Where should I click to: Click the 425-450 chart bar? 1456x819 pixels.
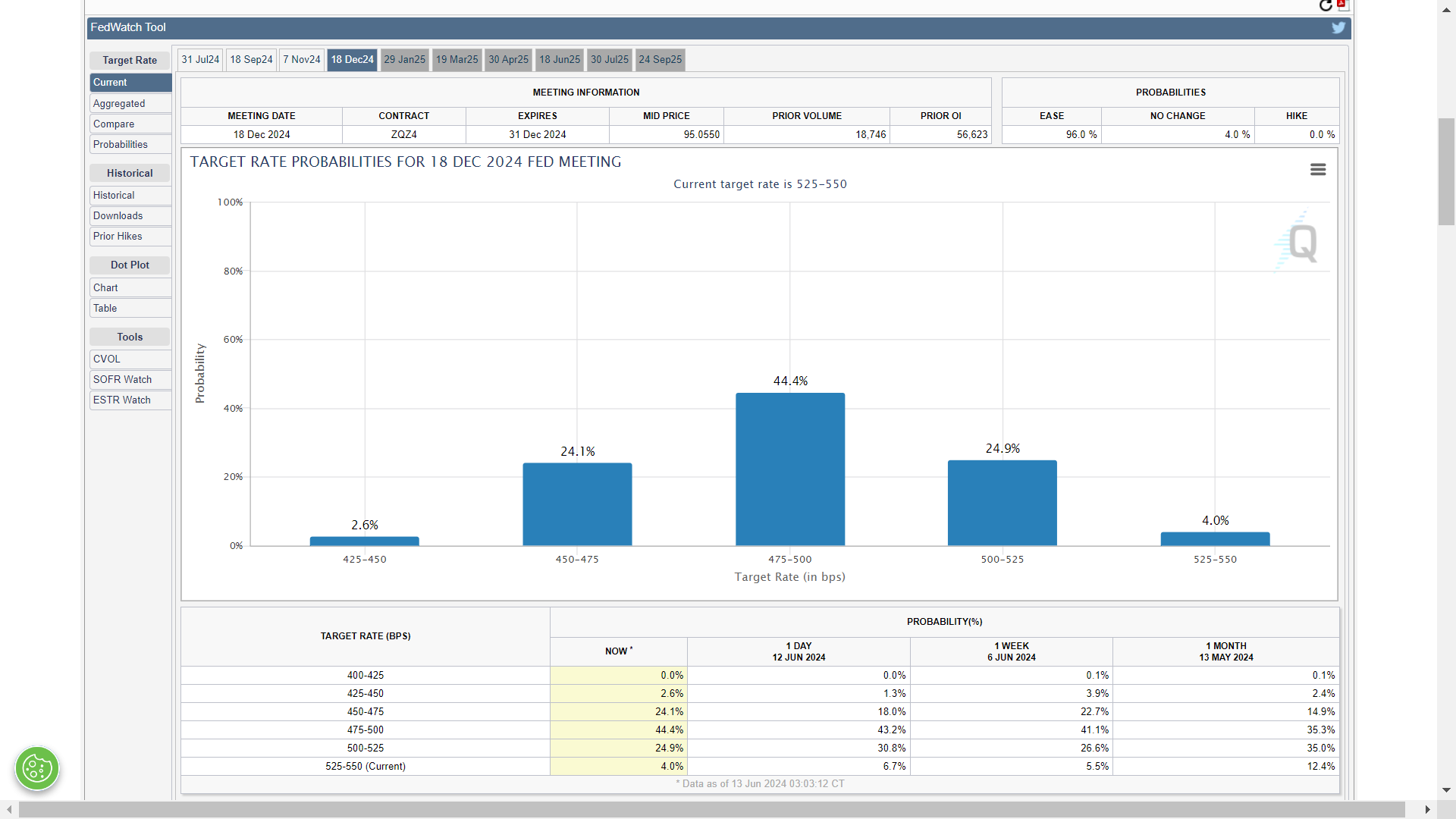(365, 541)
